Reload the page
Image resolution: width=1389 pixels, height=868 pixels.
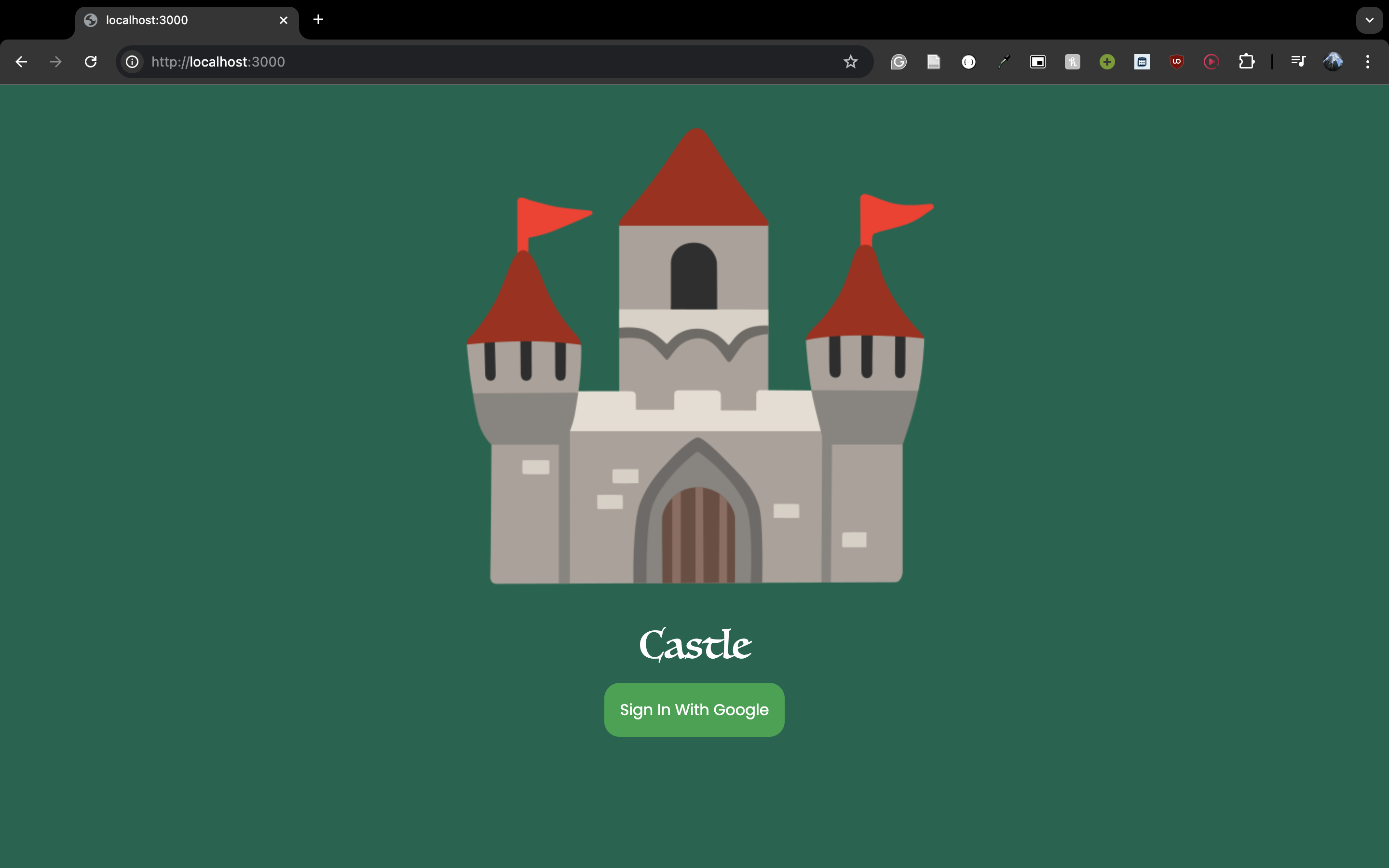coord(91,62)
